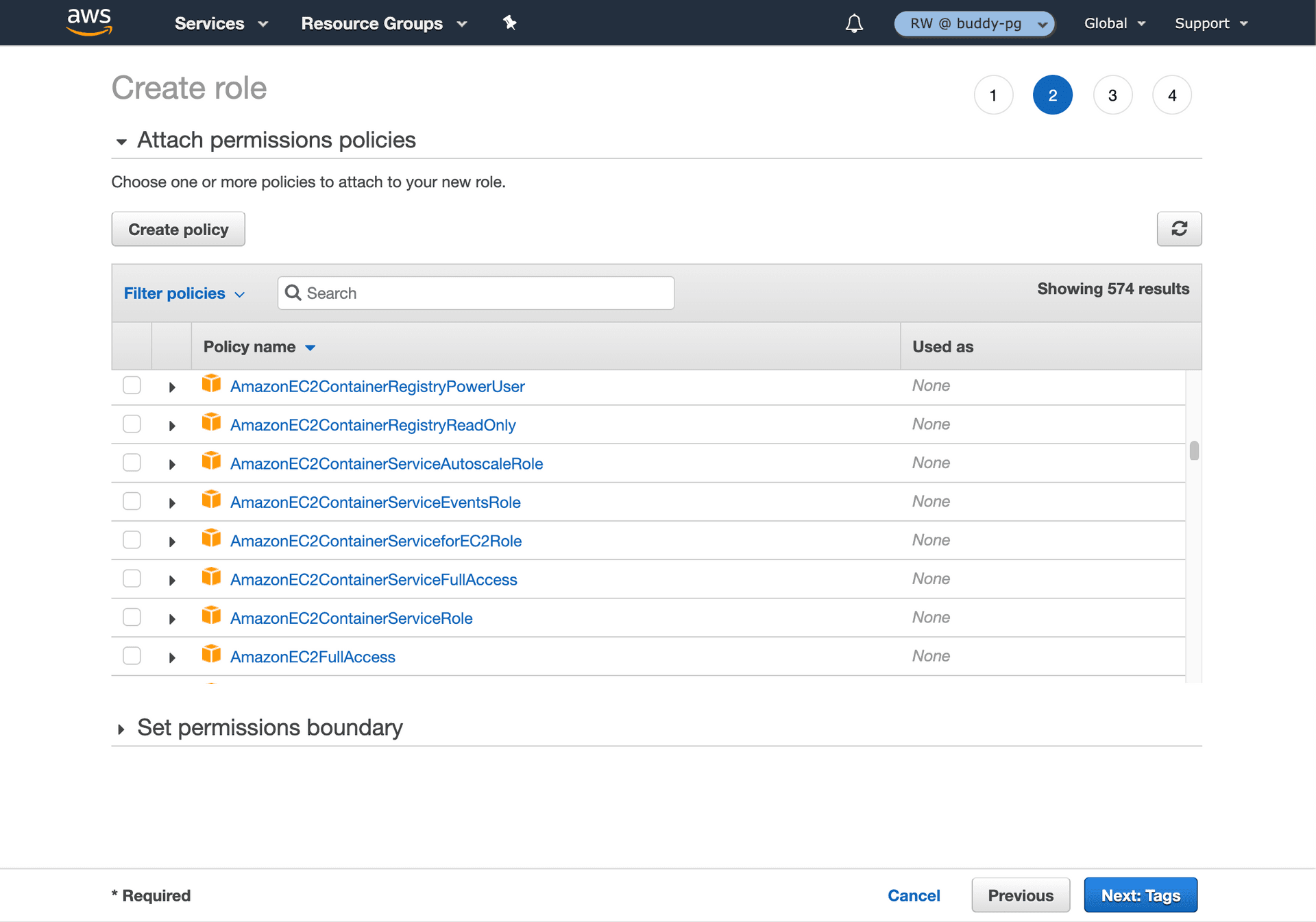This screenshot has width=1316, height=922.
Task: Open the Services menu
Action: coord(221,23)
